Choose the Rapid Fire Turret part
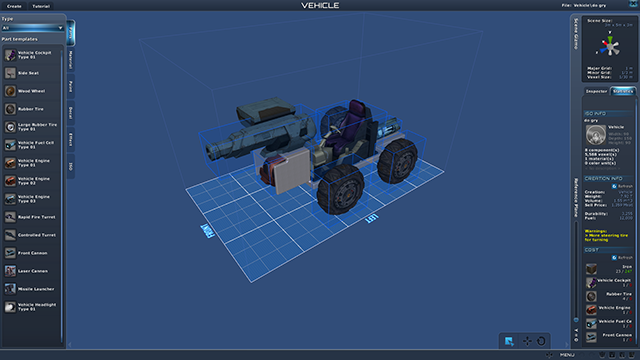640x360 pixels. pos(32,217)
